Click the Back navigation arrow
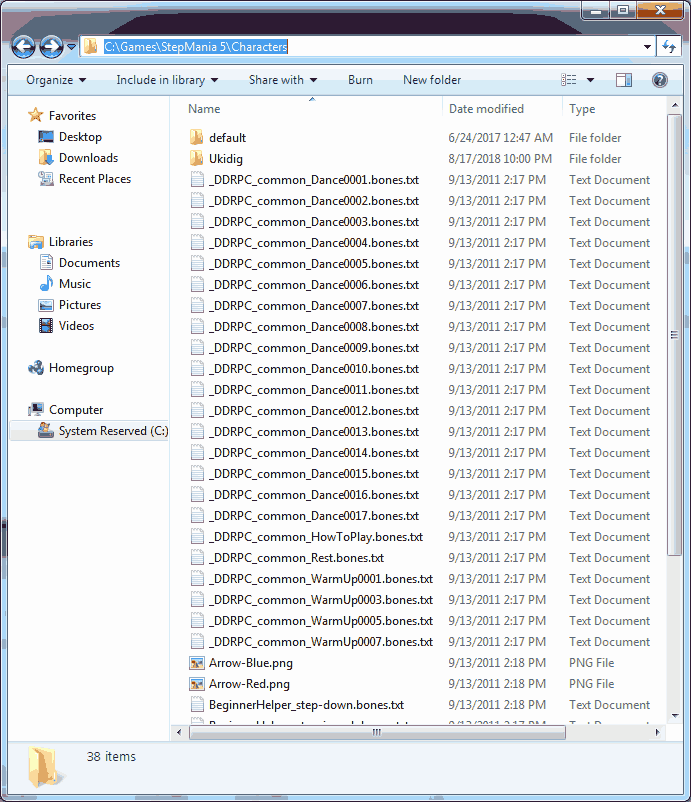 click(23, 47)
